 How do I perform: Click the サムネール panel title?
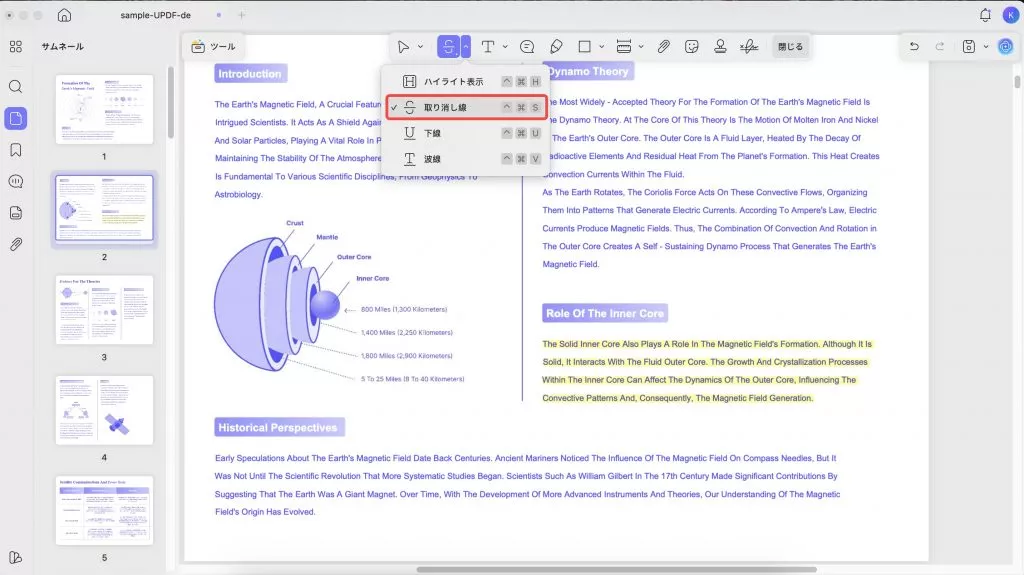click(63, 46)
